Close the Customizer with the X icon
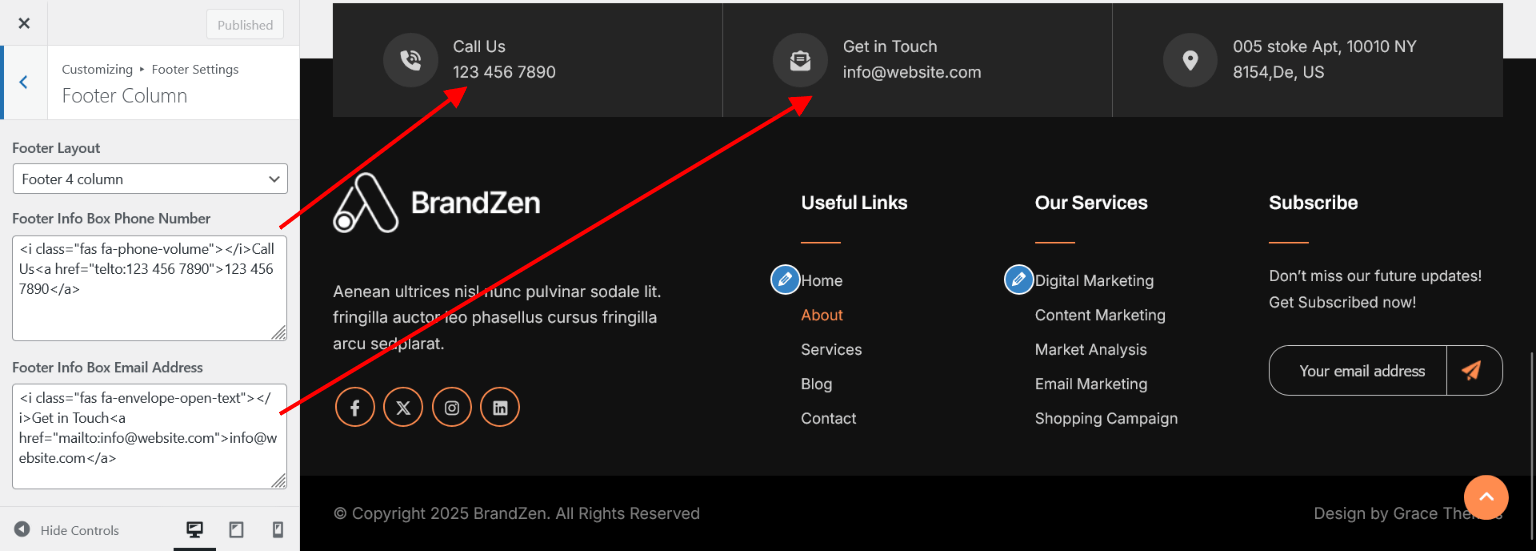 pos(24,23)
